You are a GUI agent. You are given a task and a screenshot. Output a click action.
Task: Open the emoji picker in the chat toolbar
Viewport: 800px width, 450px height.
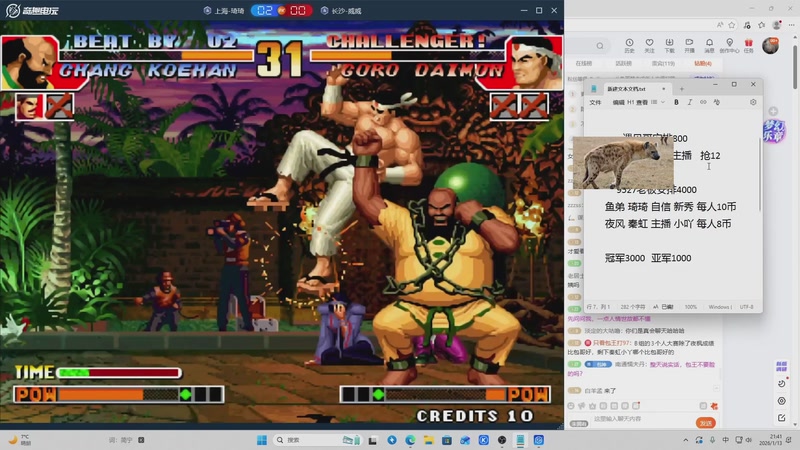click(571, 406)
